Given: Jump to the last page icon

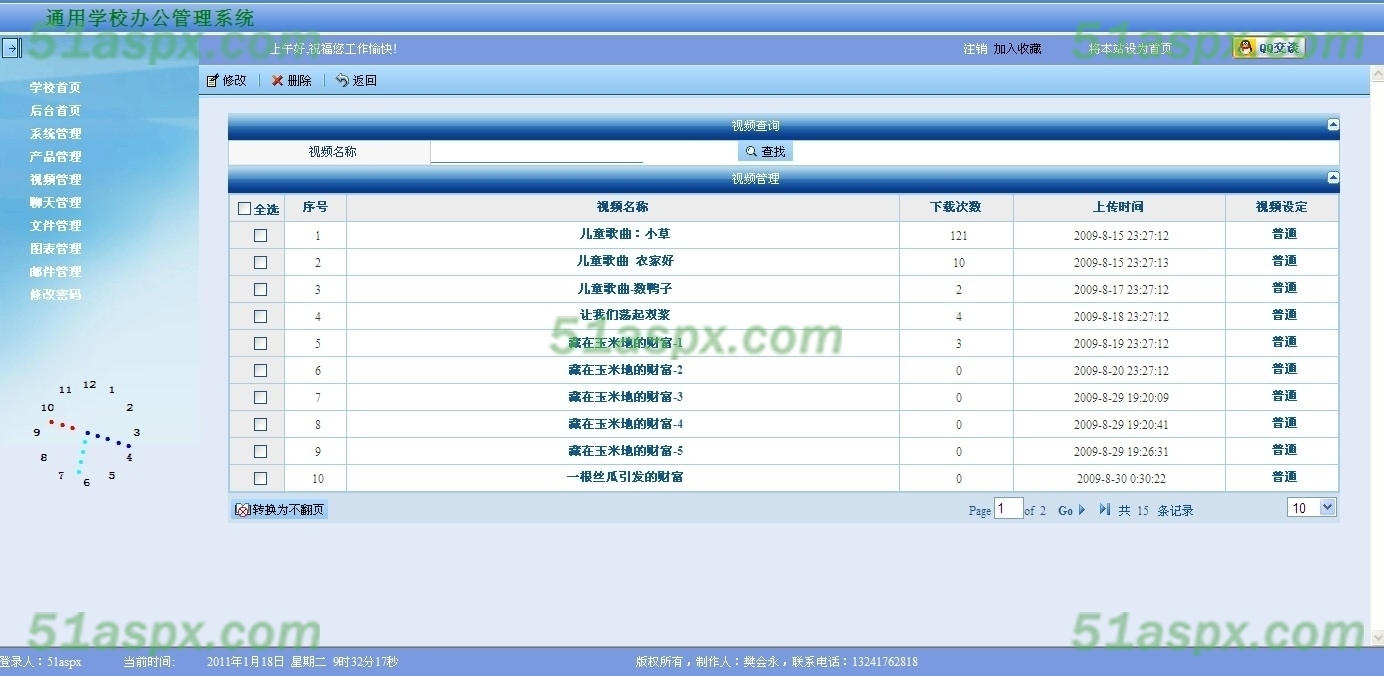Looking at the screenshot, I should click(1105, 510).
